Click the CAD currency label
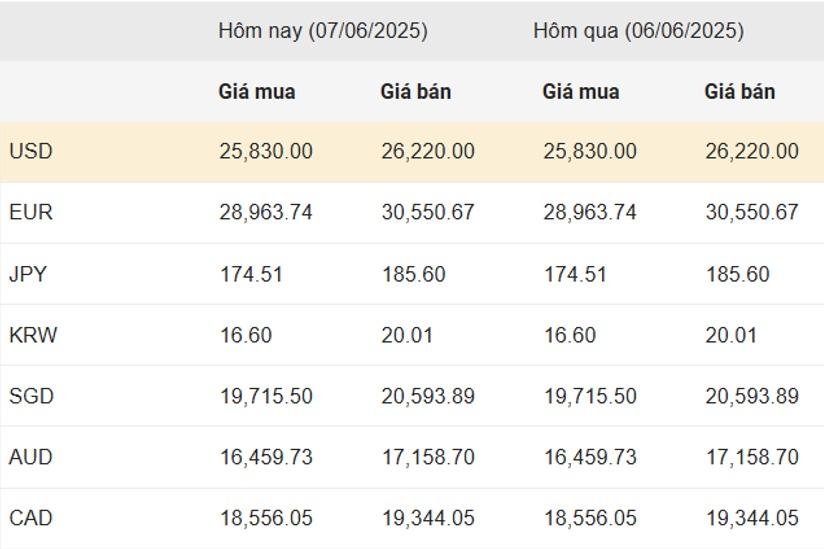The image size is (824, 549). tap(31, 517)
